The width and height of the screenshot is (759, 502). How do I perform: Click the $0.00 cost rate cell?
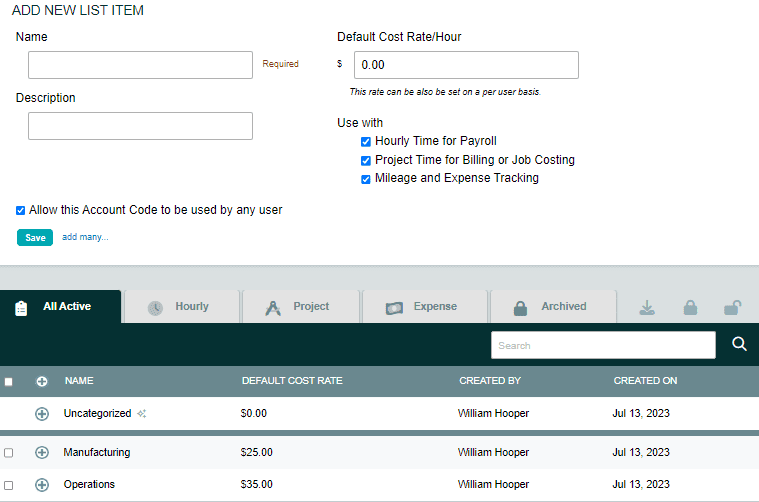pos(254,413)
